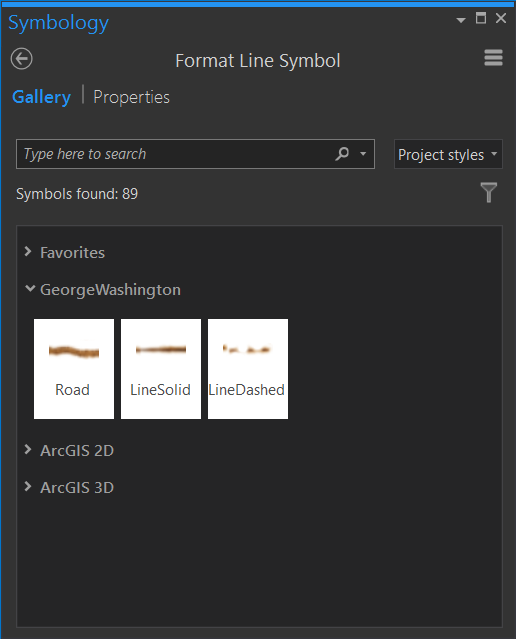This screenshot has height=639, width=516.
Task: Choose the LineSolid symbol thumbnail
Action: point(161,369)
